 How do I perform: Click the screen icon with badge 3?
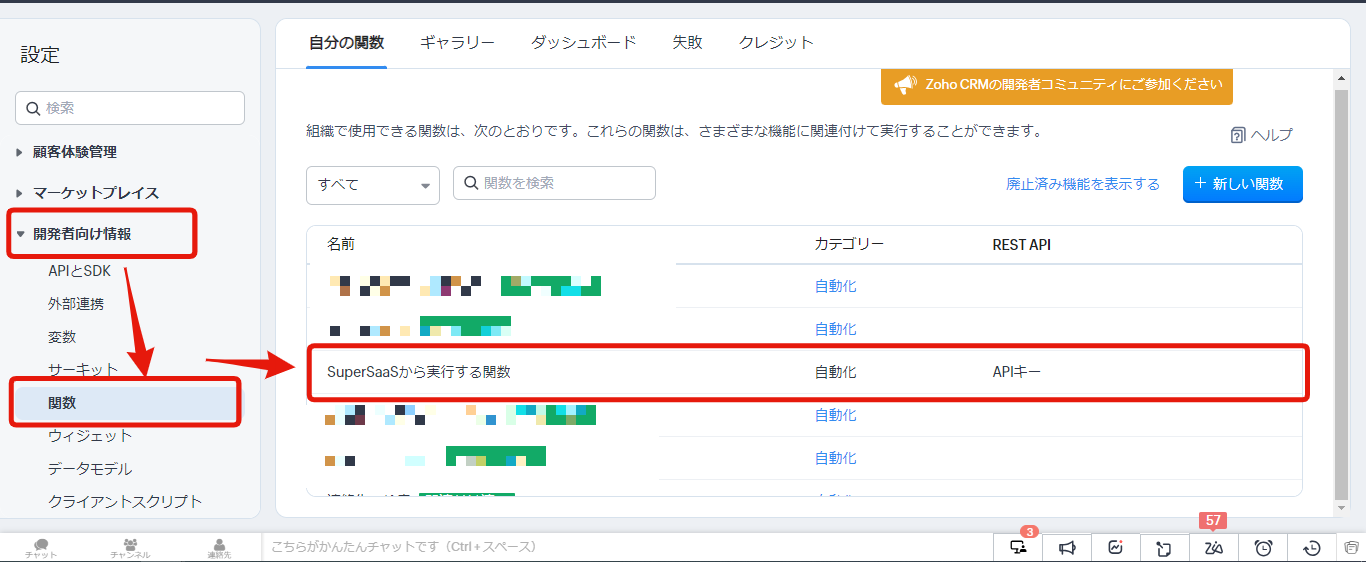(x=1019, y=547)
